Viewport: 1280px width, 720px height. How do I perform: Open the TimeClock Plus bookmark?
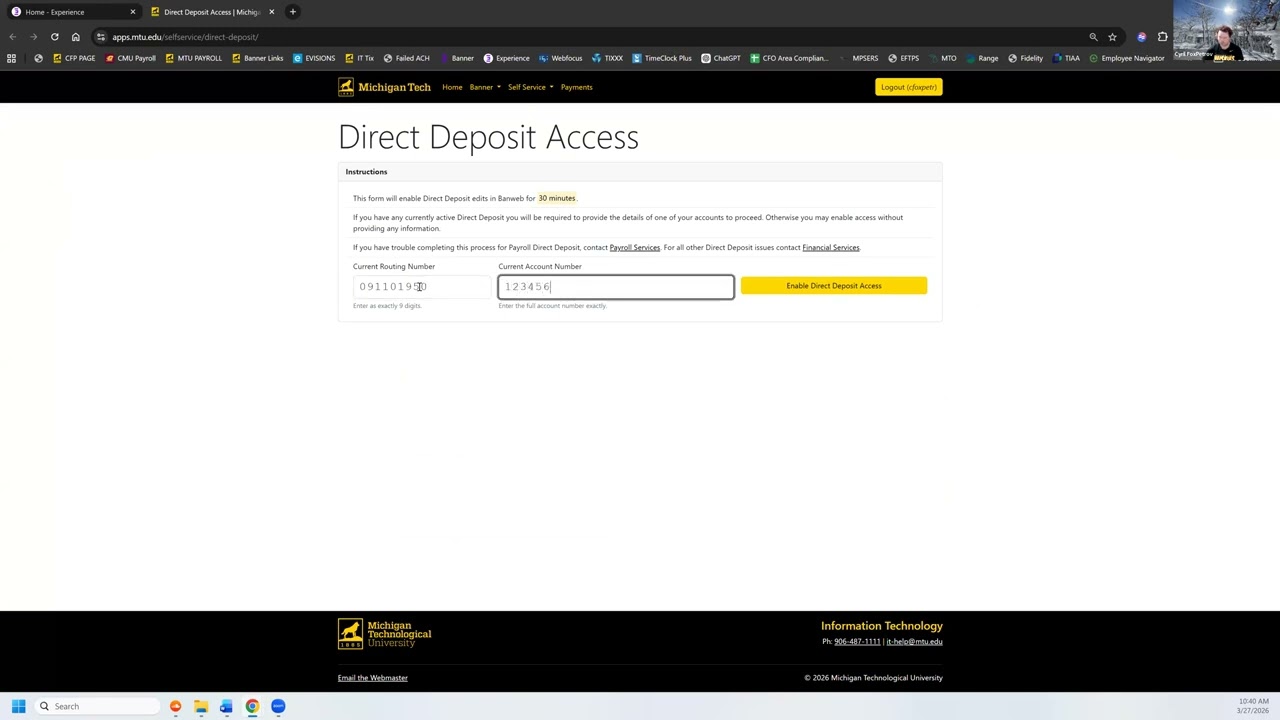click(662, 58)
